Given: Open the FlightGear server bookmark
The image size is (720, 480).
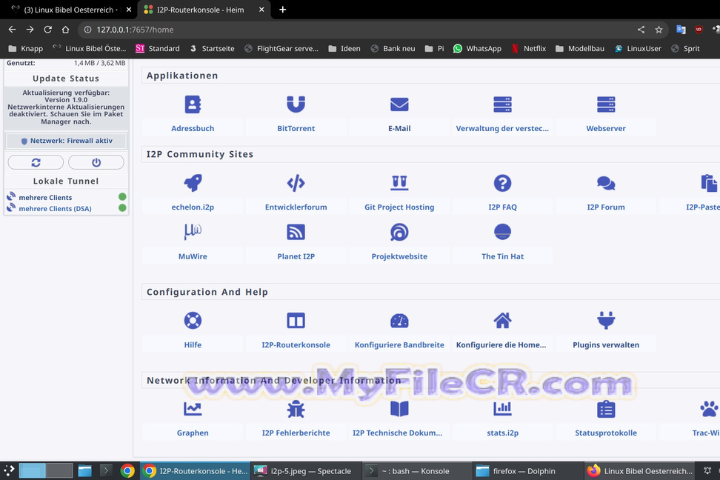Looking at the screenshot, I should (281, 48).
